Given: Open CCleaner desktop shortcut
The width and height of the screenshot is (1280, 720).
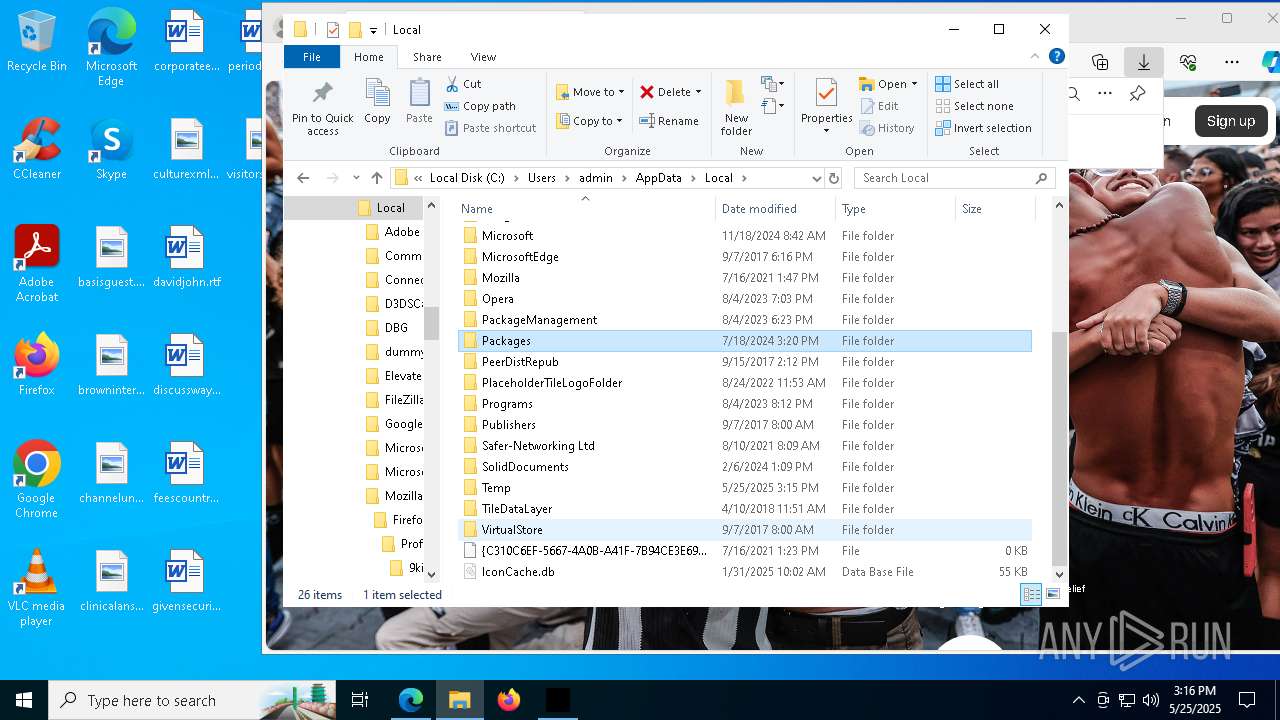Looking at the screenshot, I should pos(37,149).
